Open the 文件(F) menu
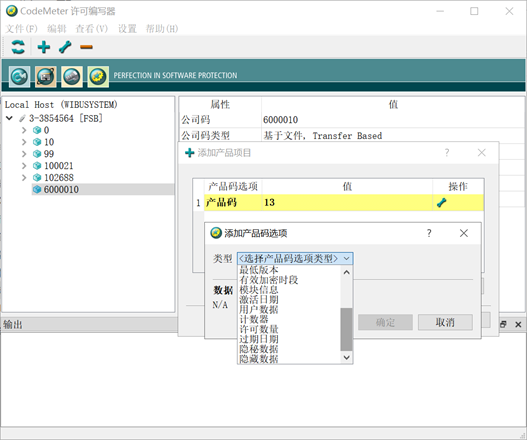Viewport: 527px width, 440px height. (x=22, y=29)
